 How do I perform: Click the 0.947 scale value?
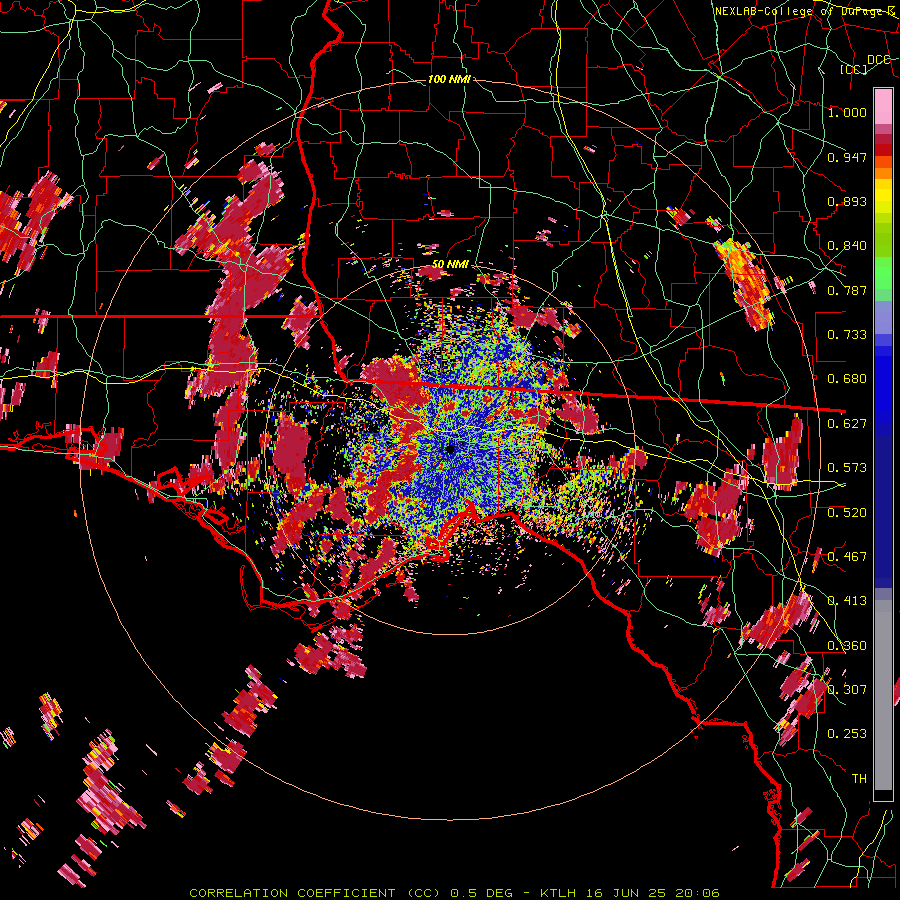pyautogui.click(x=847, y=157)
